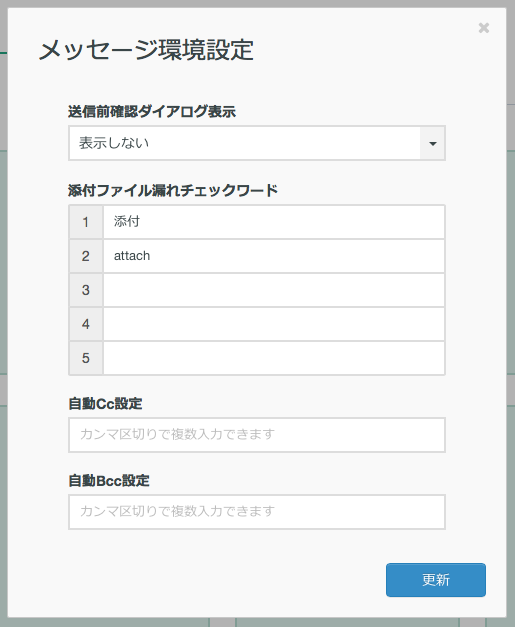Screen dimensions: 515x627
Task: Click the row number 4 addon label
Action: click(x=86, y=324)
